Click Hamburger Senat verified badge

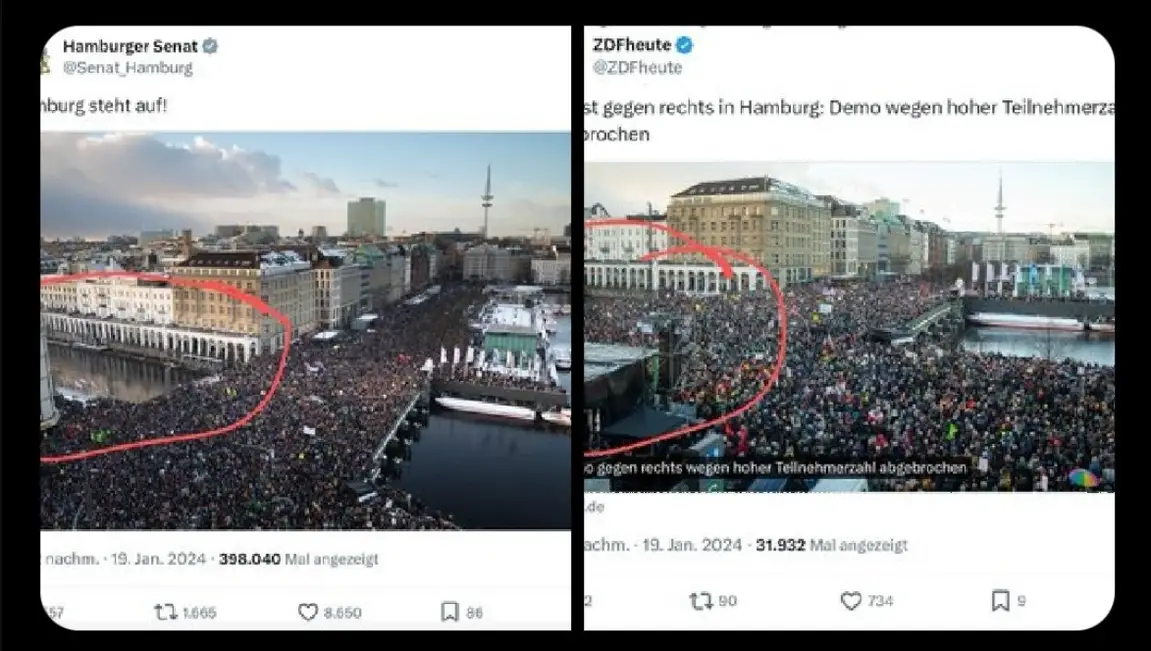(x=210, y=46)
